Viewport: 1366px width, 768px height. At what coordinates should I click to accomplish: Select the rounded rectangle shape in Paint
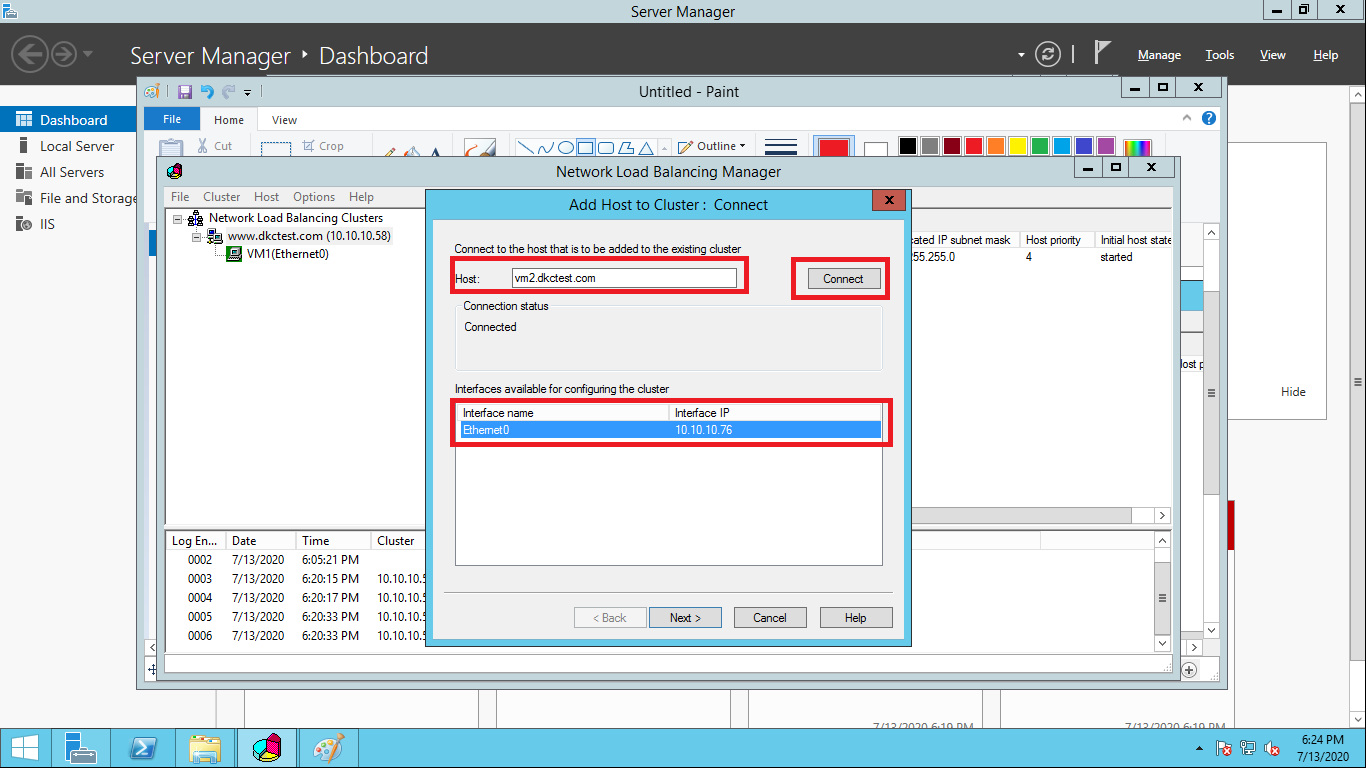[x=606, y=147]
